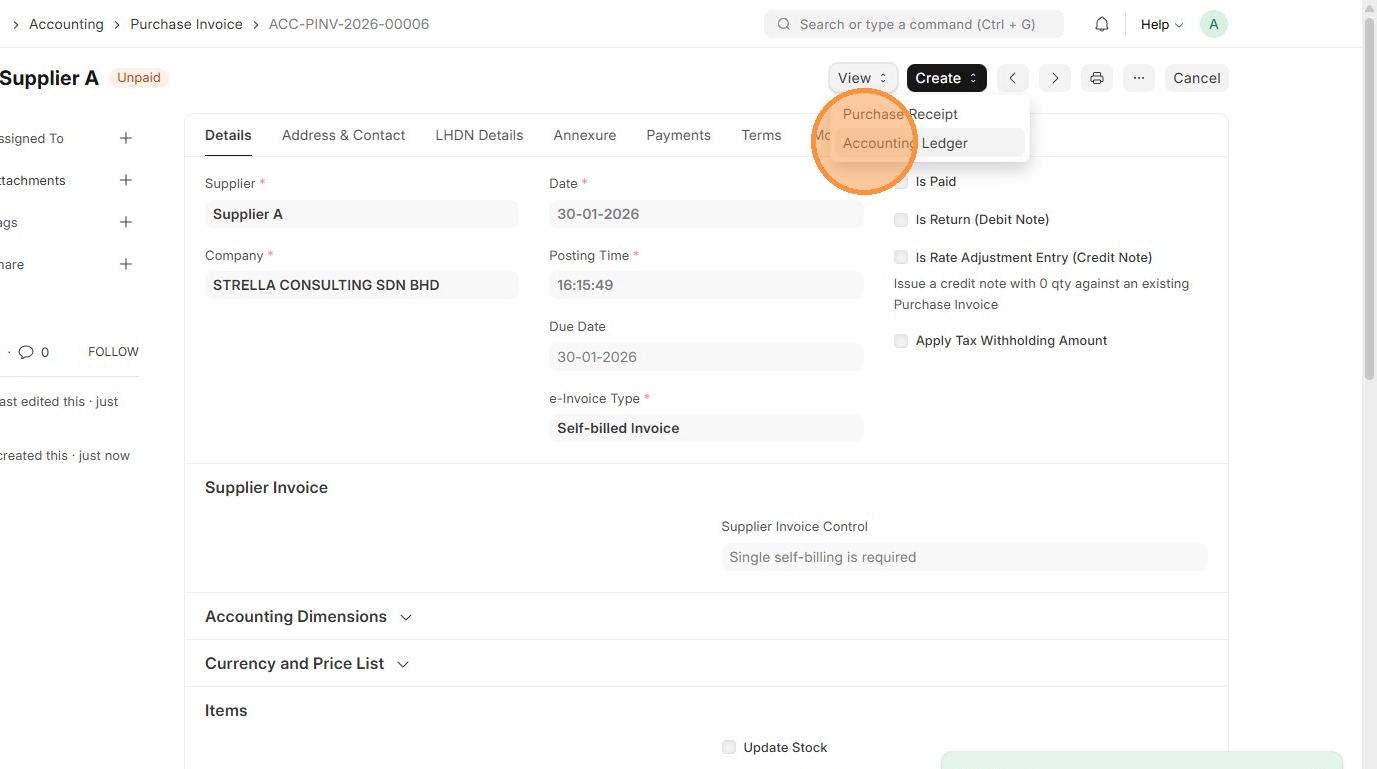Add a tag with plus icon
The width and height of the screenshot is (1377, 769).
[x=126, y=222]
